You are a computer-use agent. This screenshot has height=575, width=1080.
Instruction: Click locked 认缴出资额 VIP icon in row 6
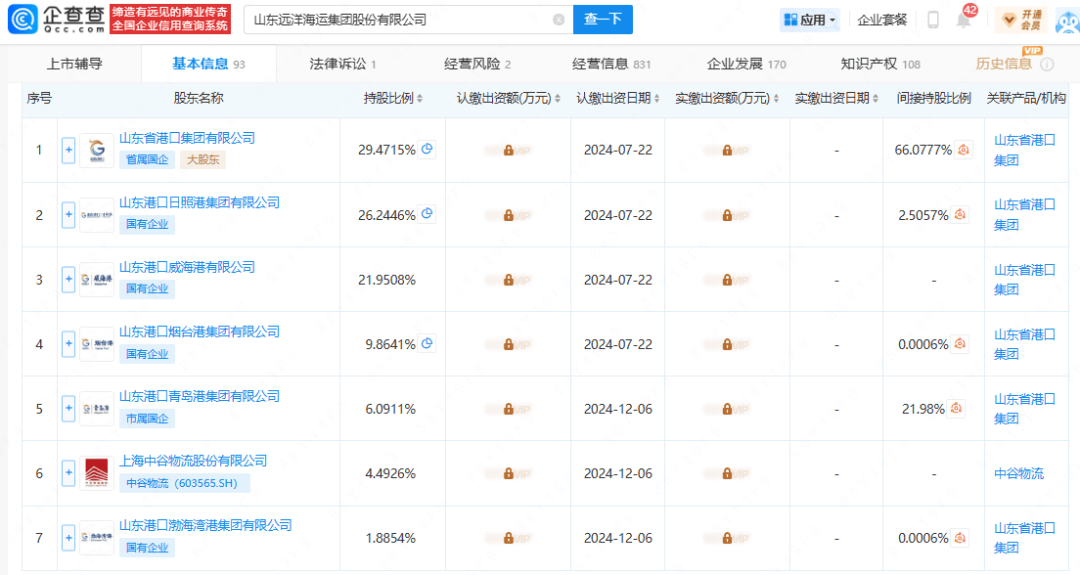(x=508, y=473)
